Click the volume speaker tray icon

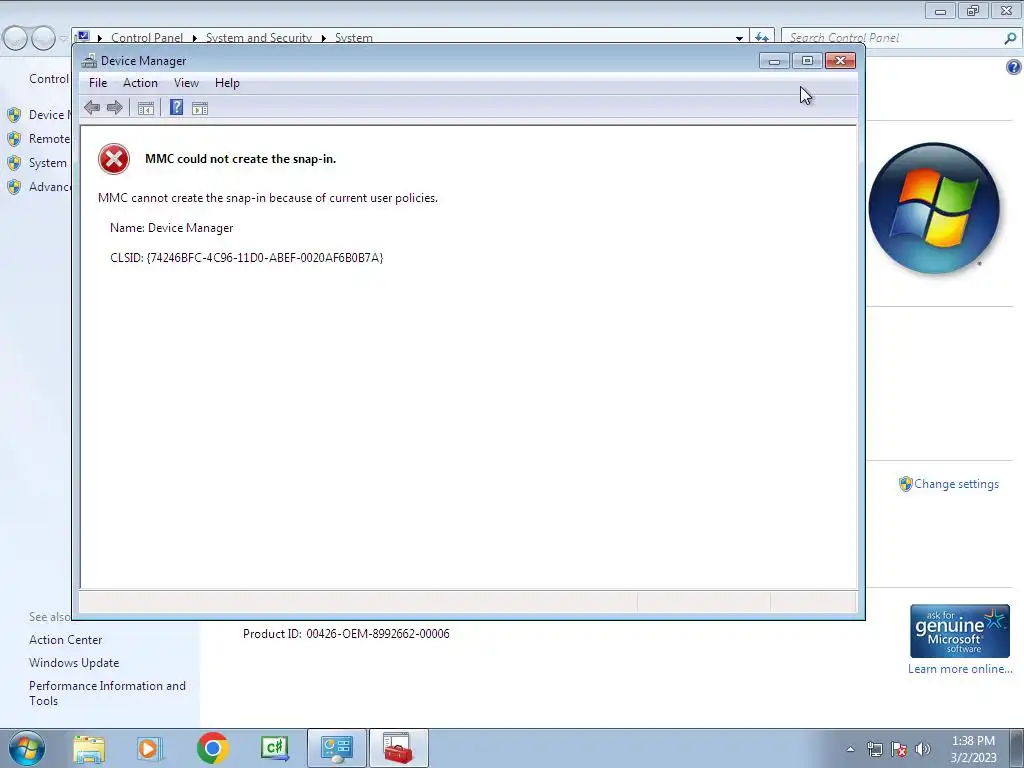(x=923, y=749)
